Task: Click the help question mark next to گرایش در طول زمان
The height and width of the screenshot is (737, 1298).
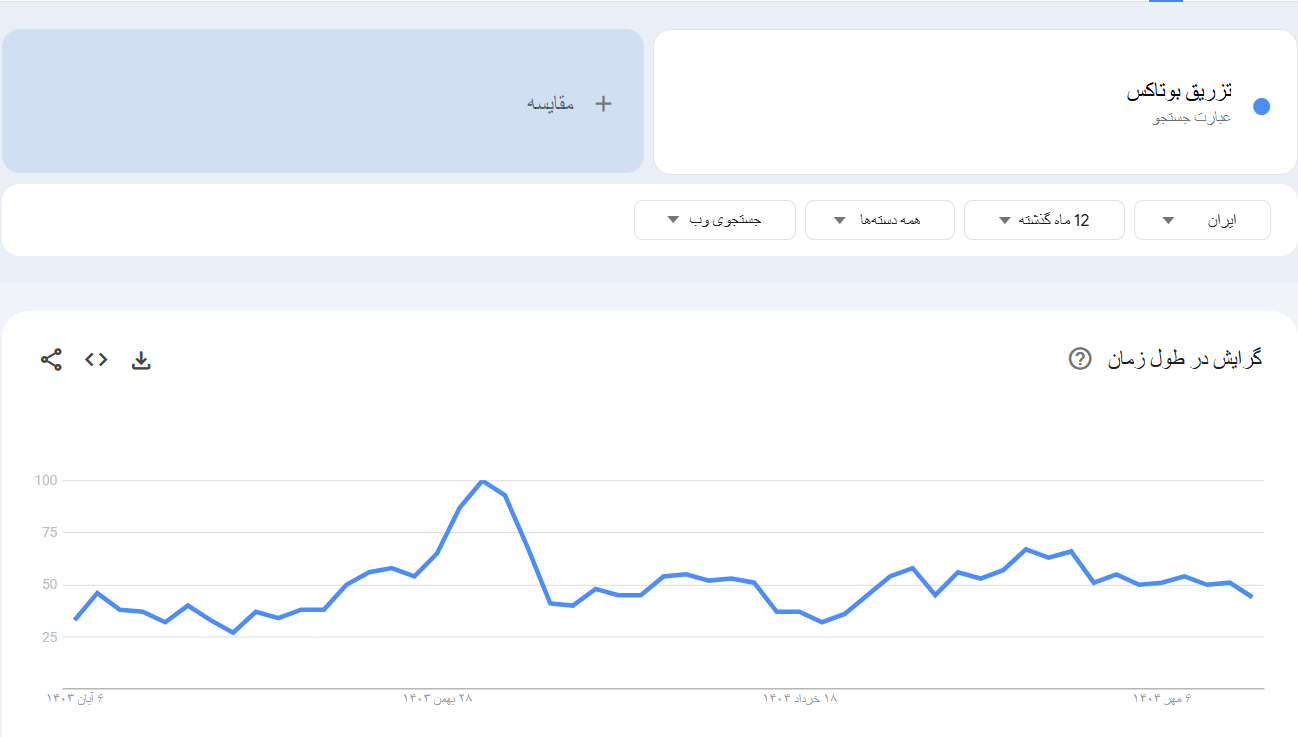Action: tap(1078, 358)
